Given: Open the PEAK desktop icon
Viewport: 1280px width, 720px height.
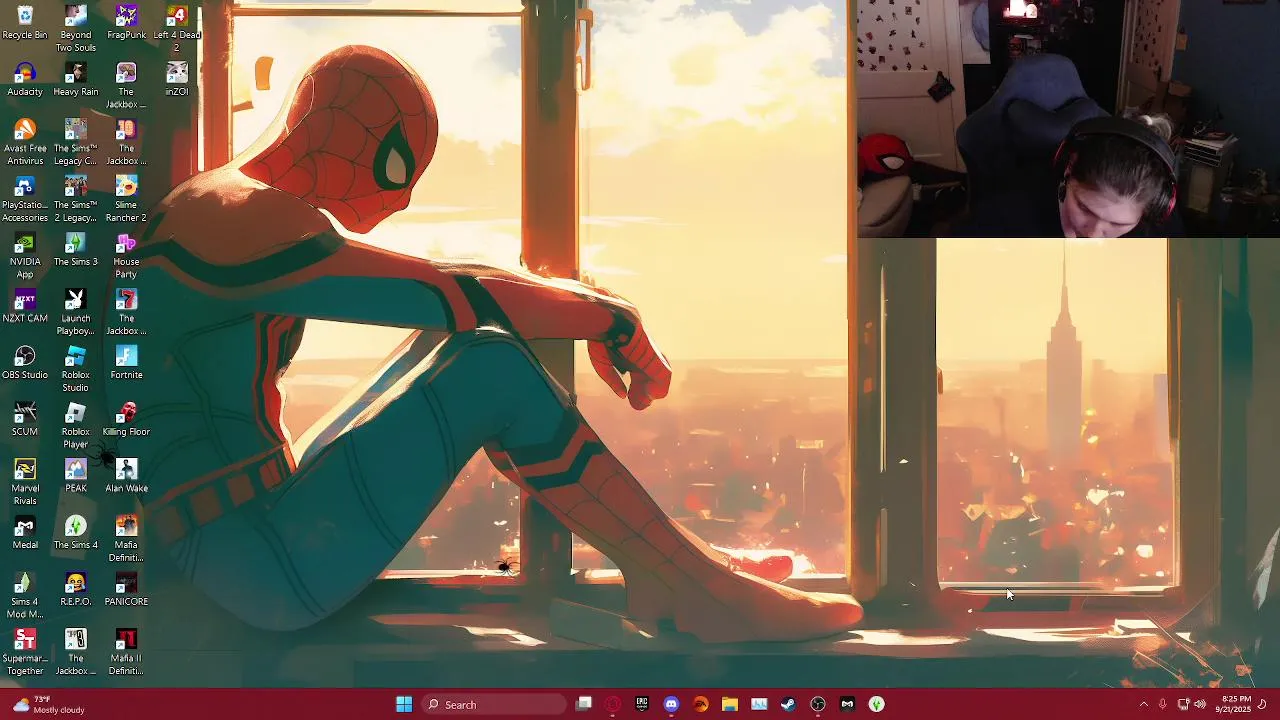Looking at the screenshot, I should pos(76,476).
